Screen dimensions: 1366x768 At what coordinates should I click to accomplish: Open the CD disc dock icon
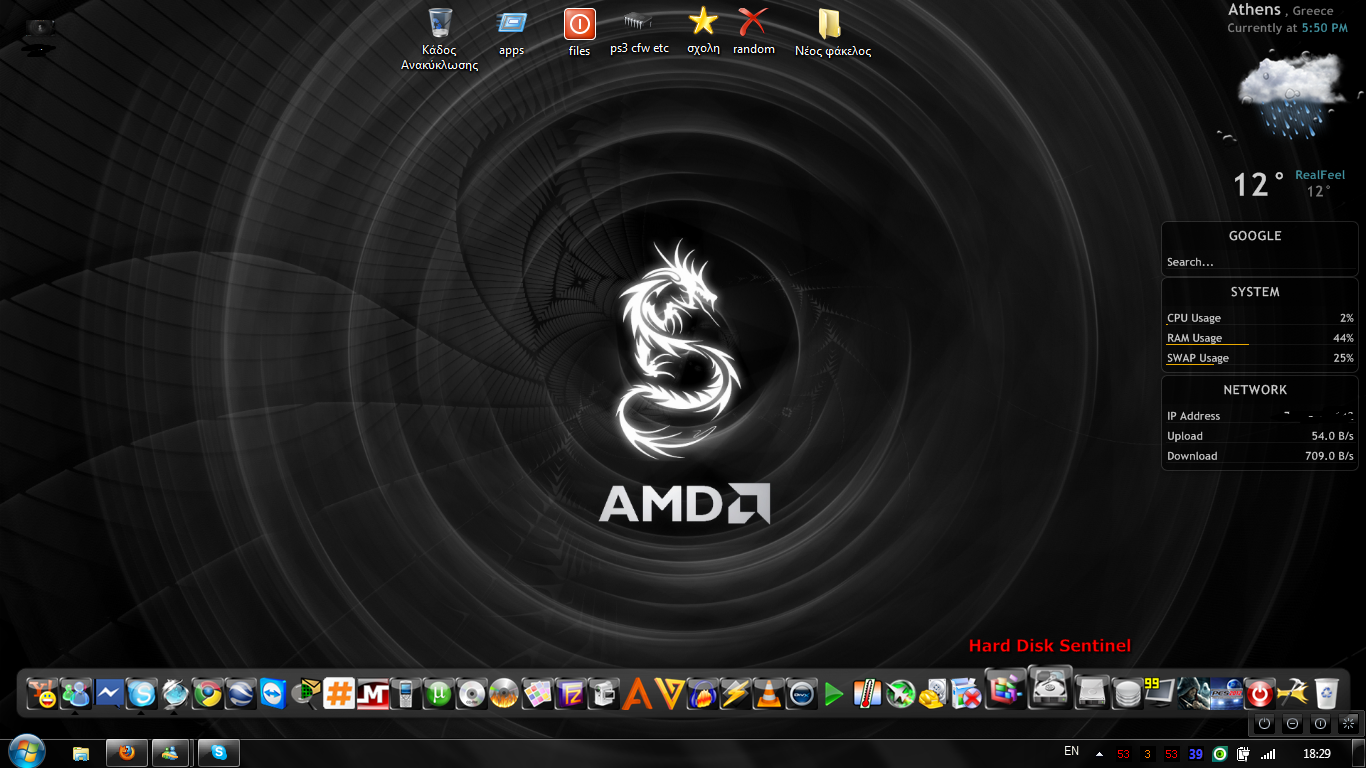[471, 693]
